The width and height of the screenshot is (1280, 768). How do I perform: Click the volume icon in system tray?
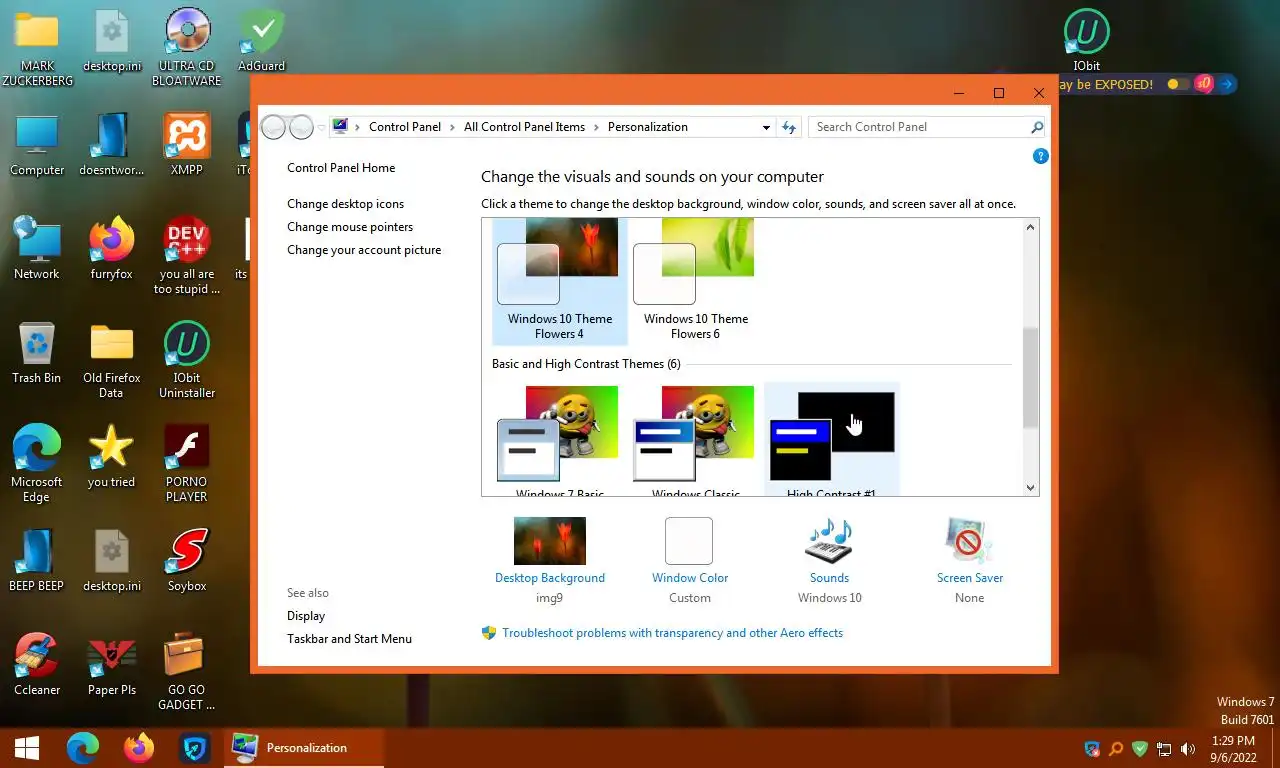[1188, 748]
